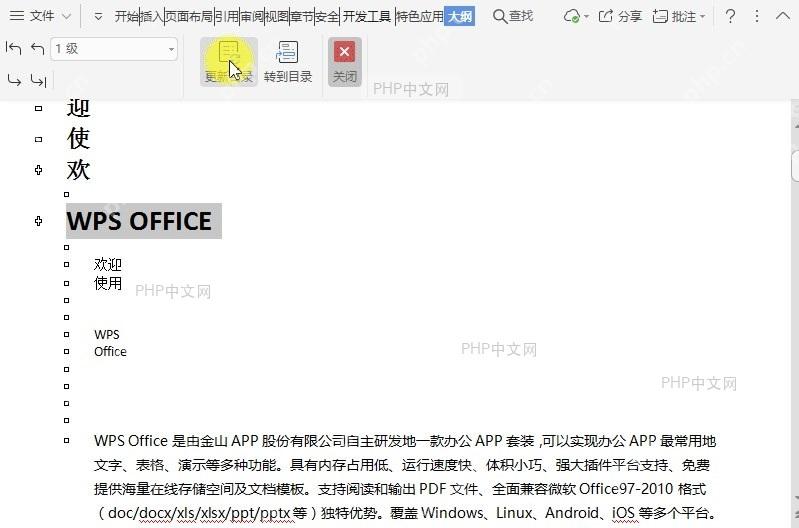Image resolution: width=799 pixels, height=528 pixels.
Task: Click the heading character 使
Action: click(78, 139)
